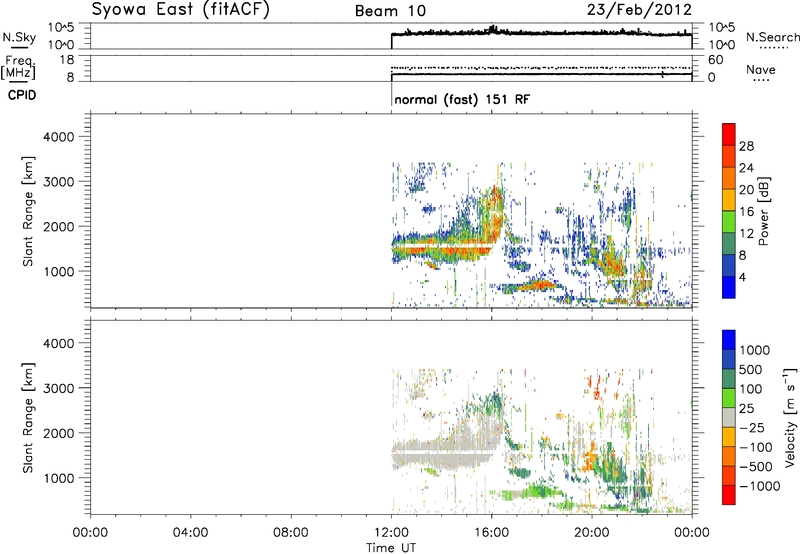Image resolution: width=800 pixels, height=554 pixels.
Task: Click the '08:00' time axis tick label
Action: click(291, 533)
